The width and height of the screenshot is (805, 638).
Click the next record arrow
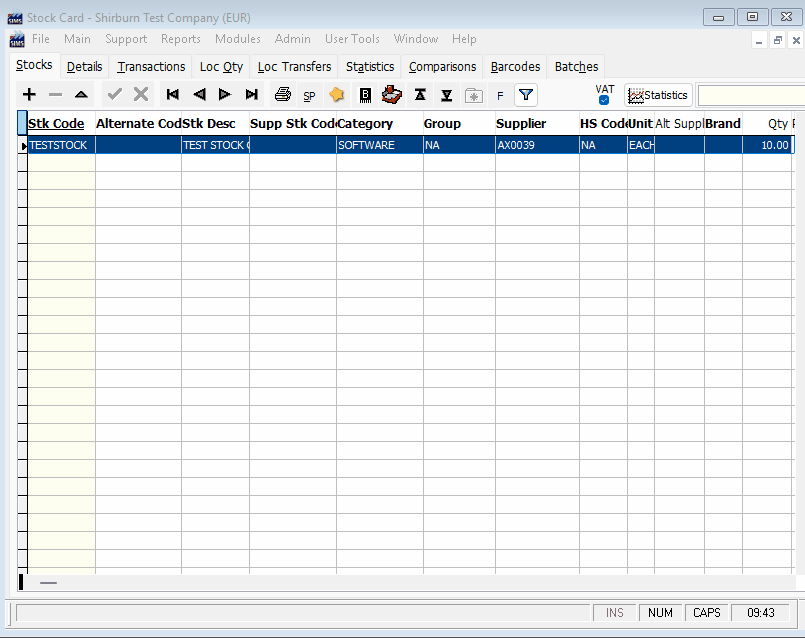(x=225, y=95)
